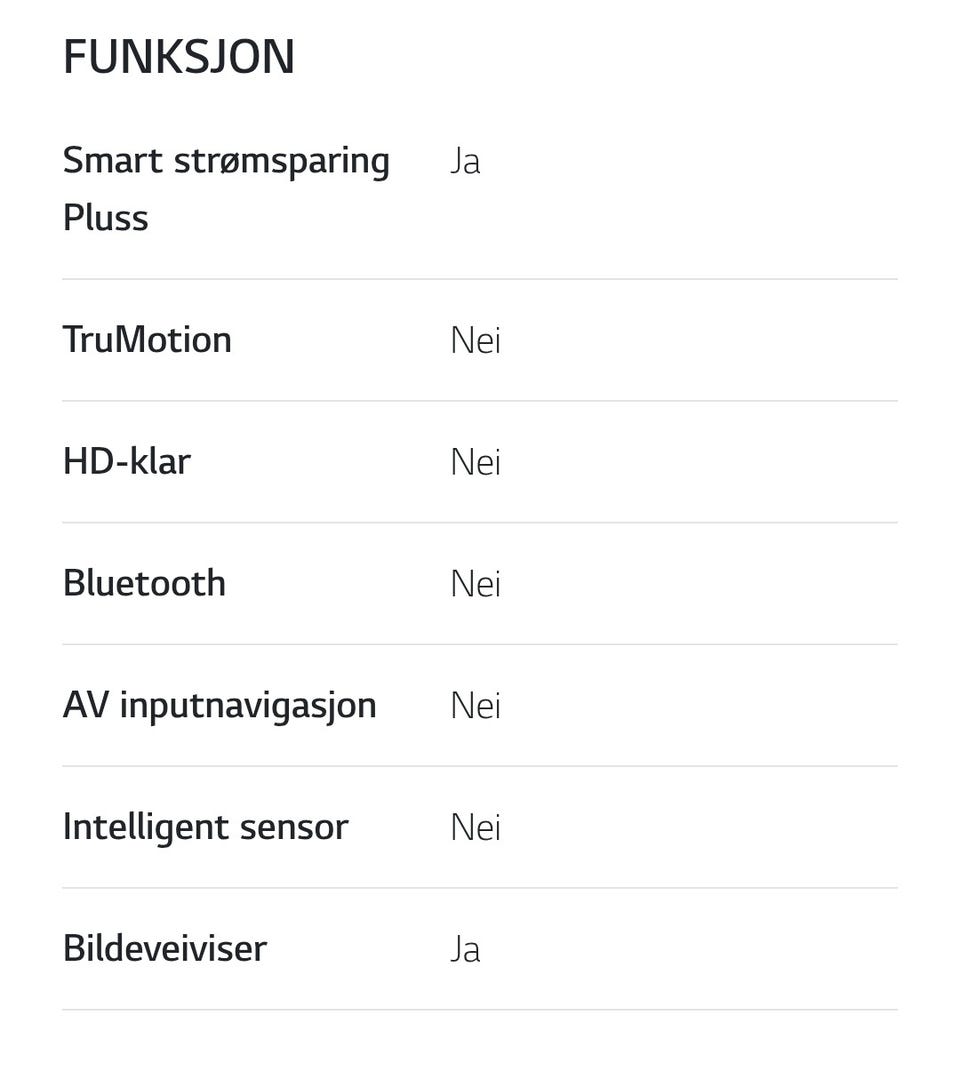
Task: Click the Bildeveiviser label
Action: pyautogui.click(x=165, y=948)
